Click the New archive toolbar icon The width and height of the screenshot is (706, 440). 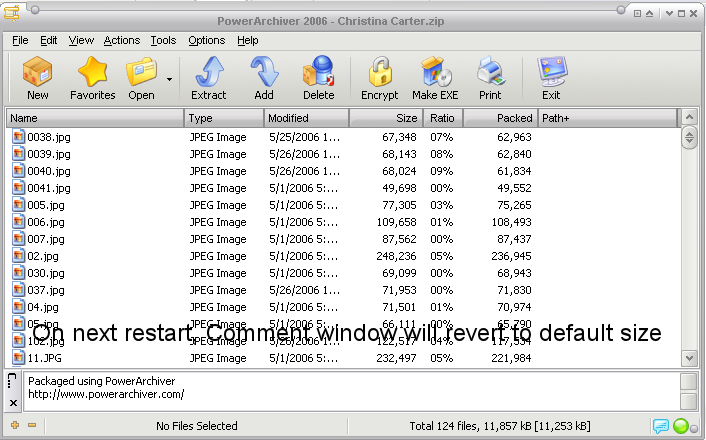[x=37, y=71]
